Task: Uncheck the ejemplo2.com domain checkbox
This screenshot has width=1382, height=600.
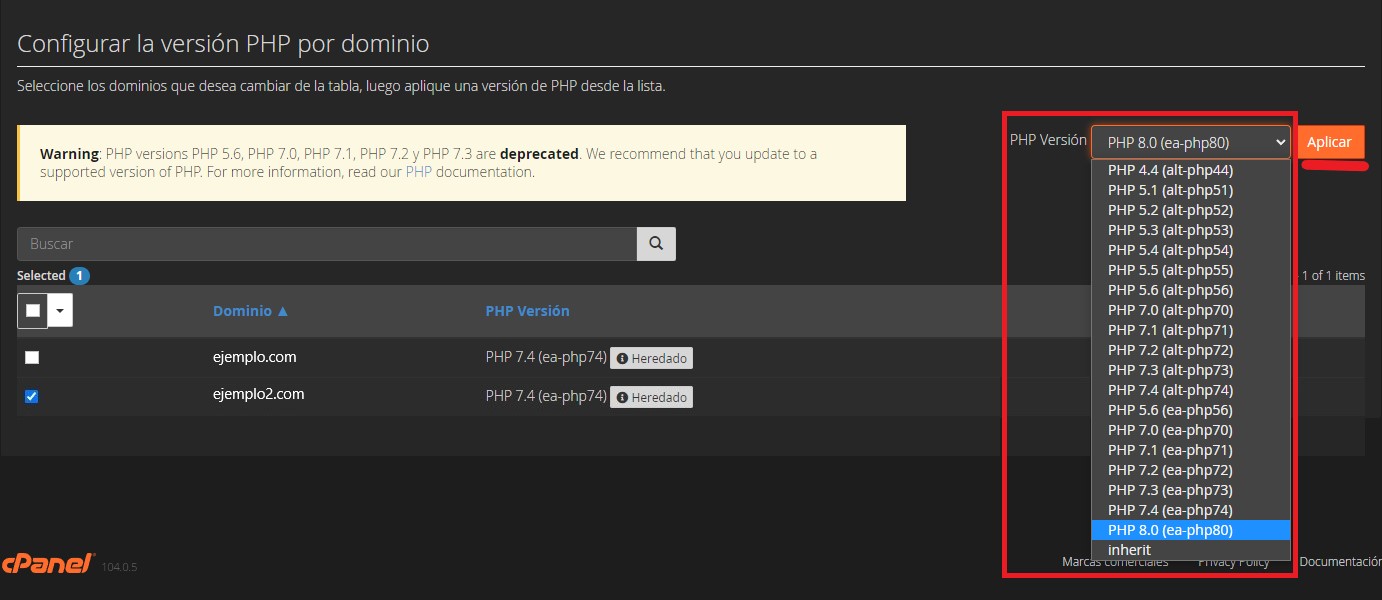Action: click(32, 397)
